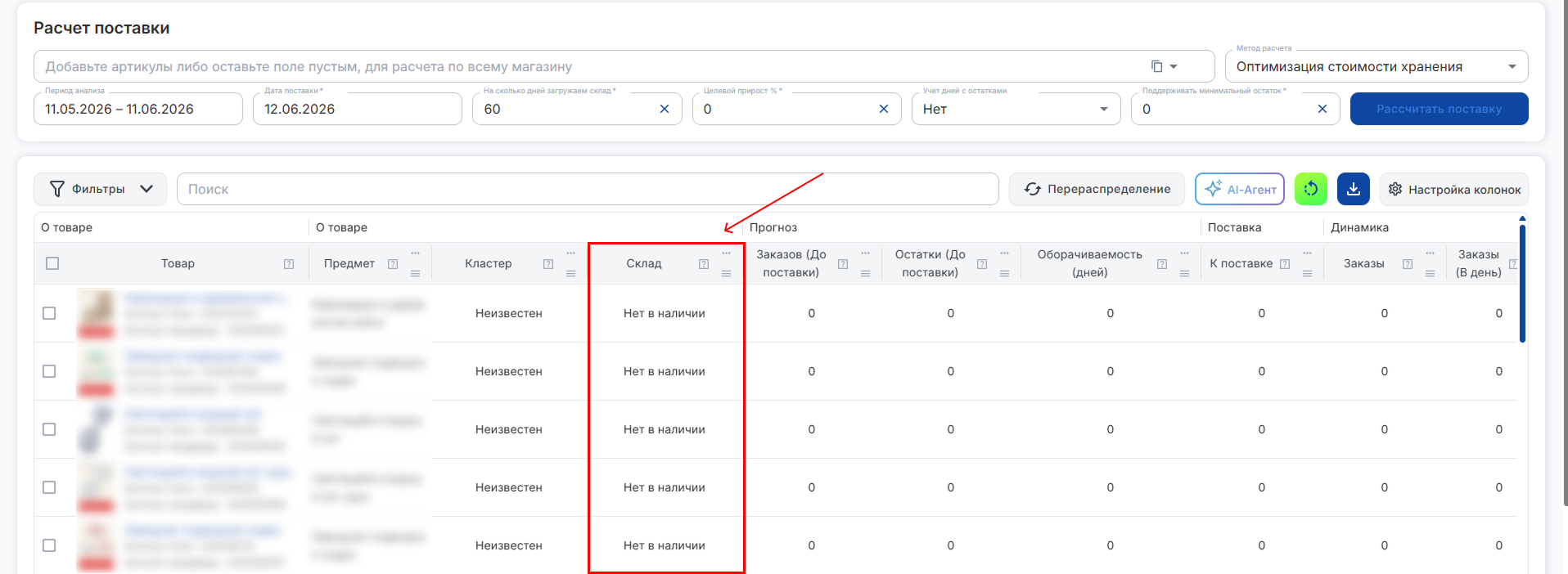Click Нет в наличии in the first row
The image size is (1568, 574).
(x=665, y=313)
